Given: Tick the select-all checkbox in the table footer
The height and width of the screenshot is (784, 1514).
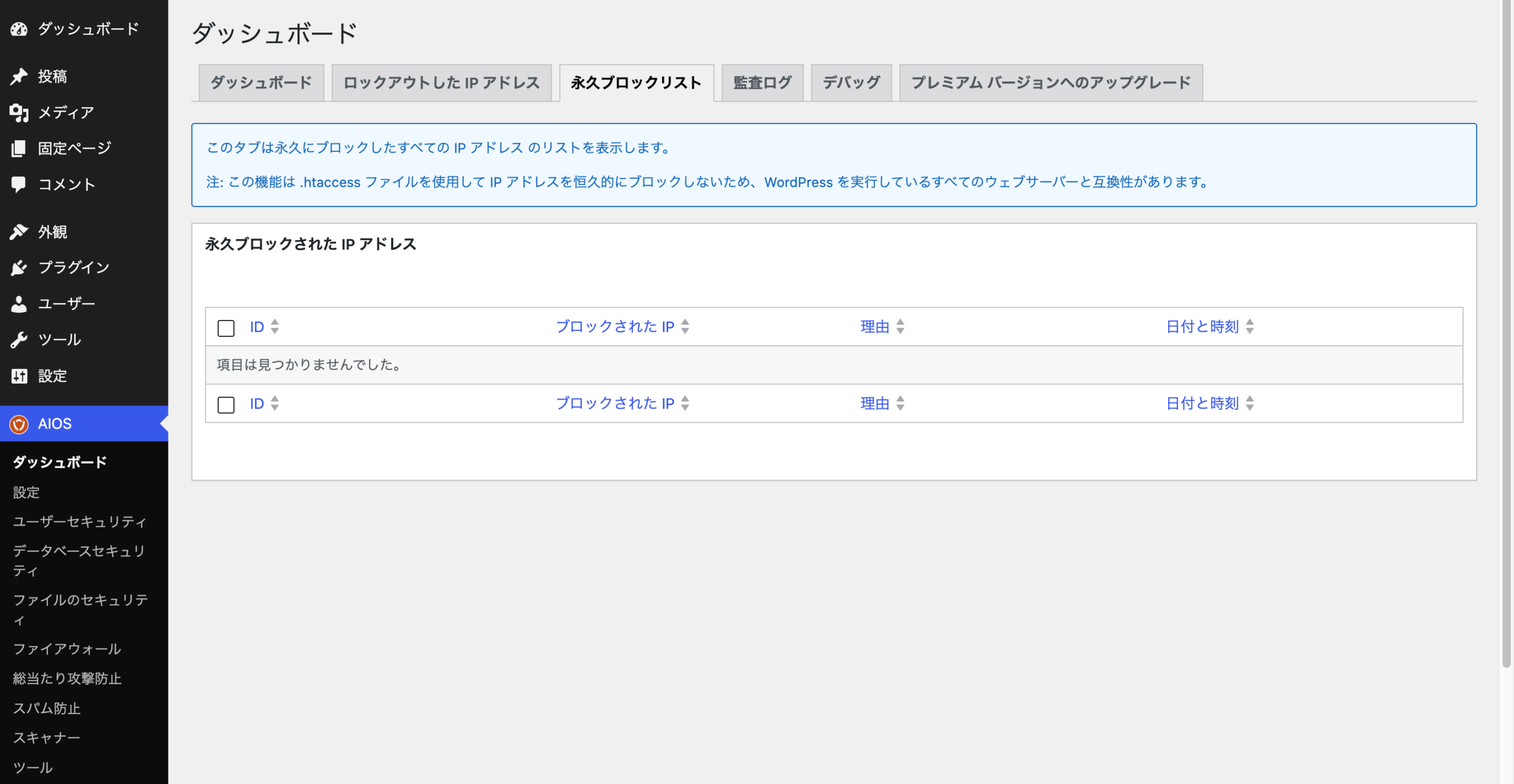Looking at the screenshot, I should coord(226,404).
